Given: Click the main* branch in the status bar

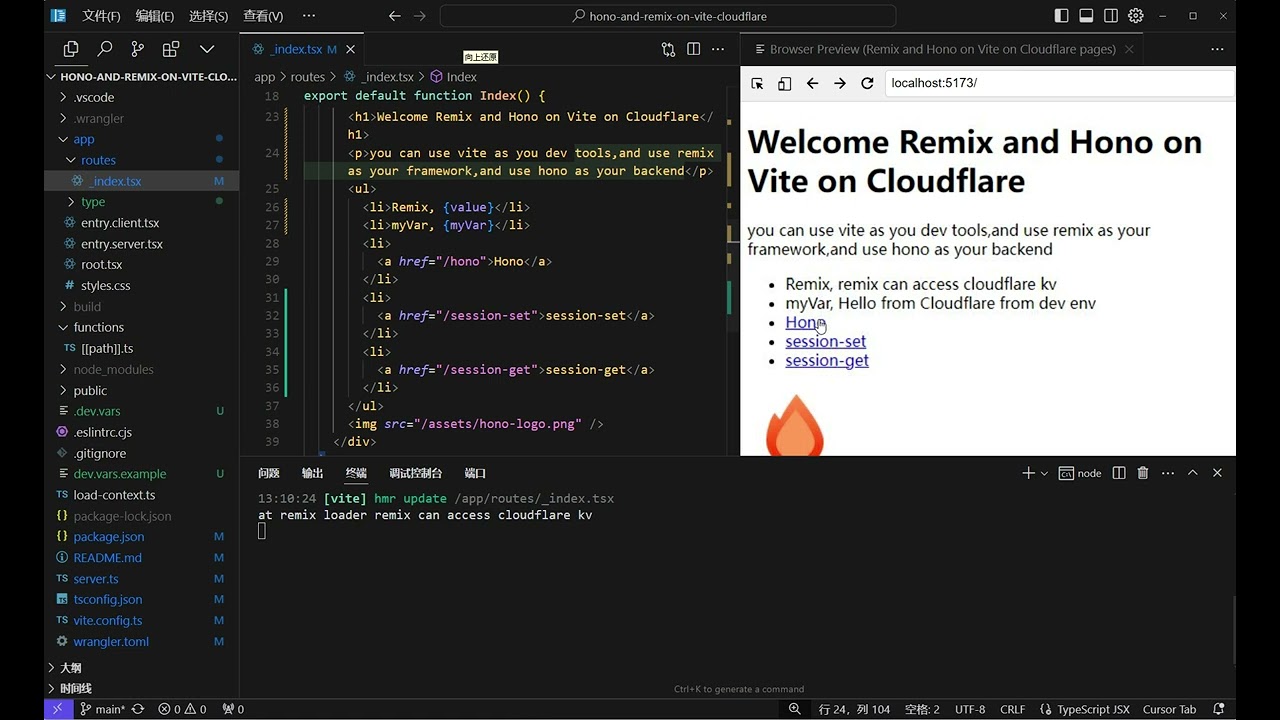Looking at the screenshot, I should 102,709.
